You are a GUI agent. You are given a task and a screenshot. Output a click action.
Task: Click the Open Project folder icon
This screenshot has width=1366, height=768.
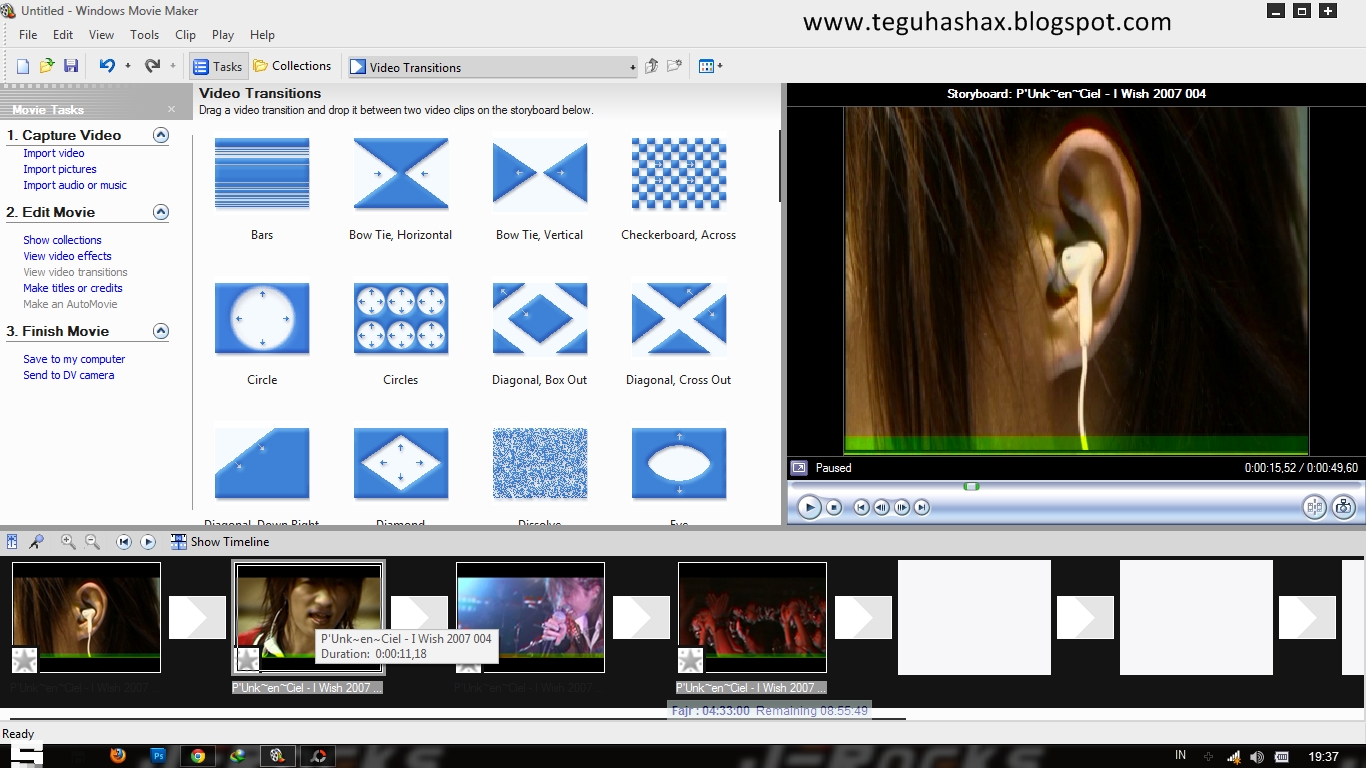point(47,66)
